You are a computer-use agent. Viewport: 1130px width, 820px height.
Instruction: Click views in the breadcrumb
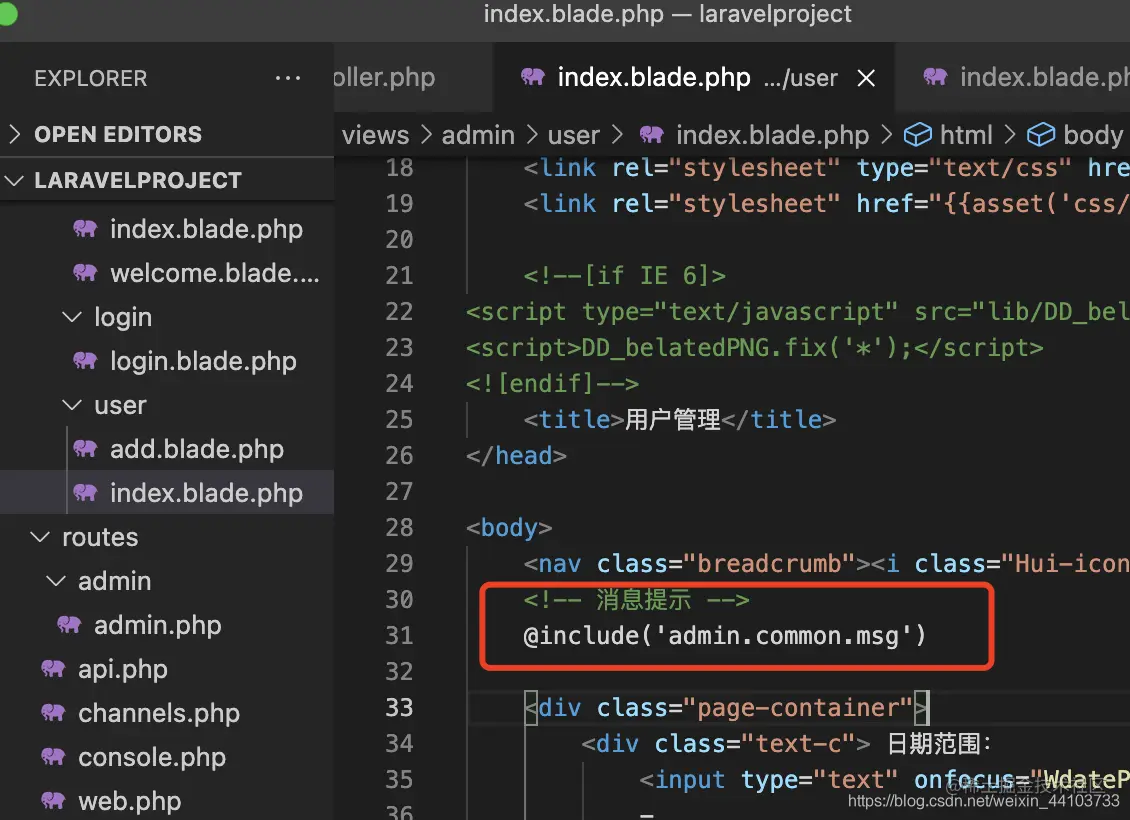point(375,135)
